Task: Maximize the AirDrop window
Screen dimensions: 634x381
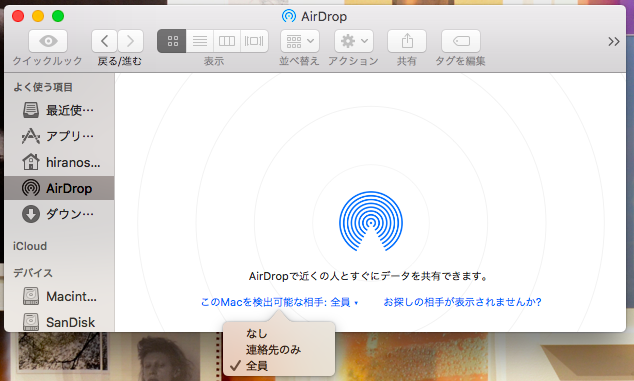Action: [x=58, y=16]
